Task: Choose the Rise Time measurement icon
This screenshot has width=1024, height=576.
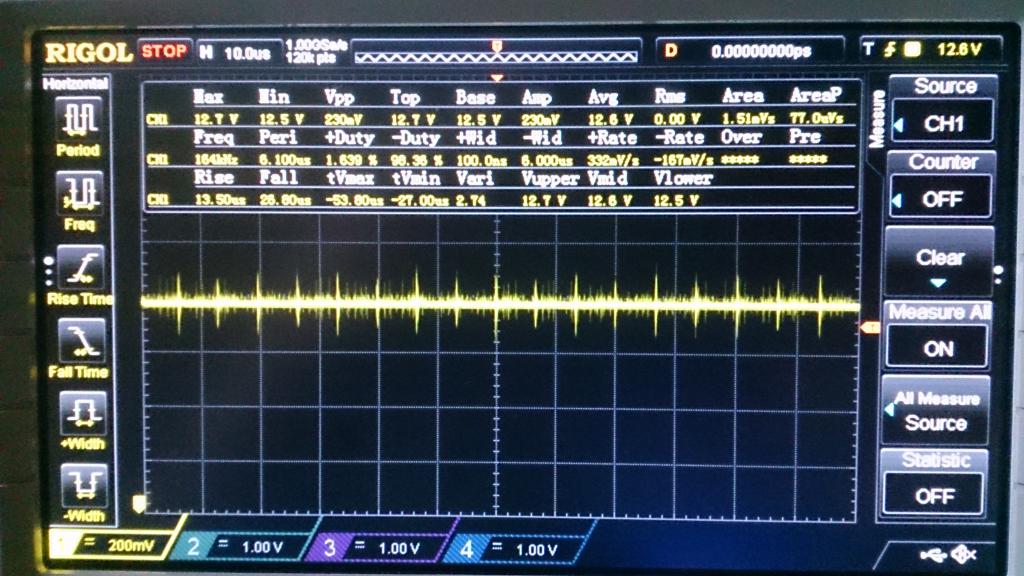Action: tap(77, 267)
